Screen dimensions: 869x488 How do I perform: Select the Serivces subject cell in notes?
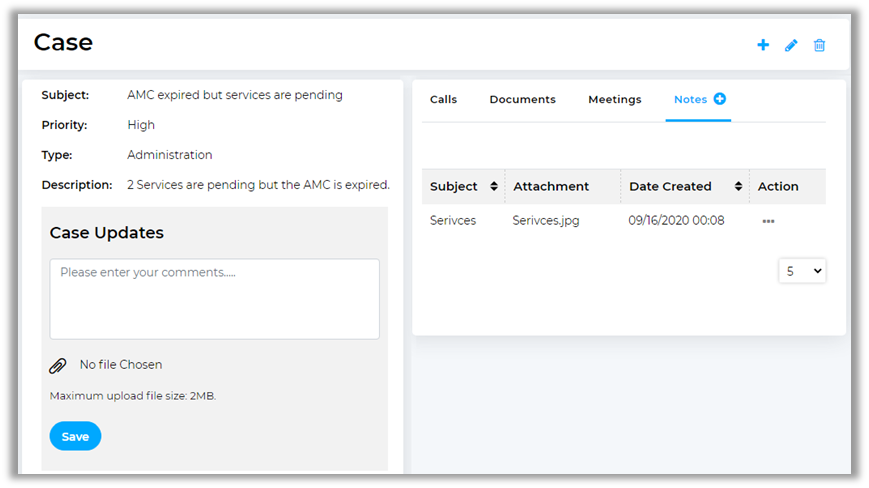click(x=453, y=220)
